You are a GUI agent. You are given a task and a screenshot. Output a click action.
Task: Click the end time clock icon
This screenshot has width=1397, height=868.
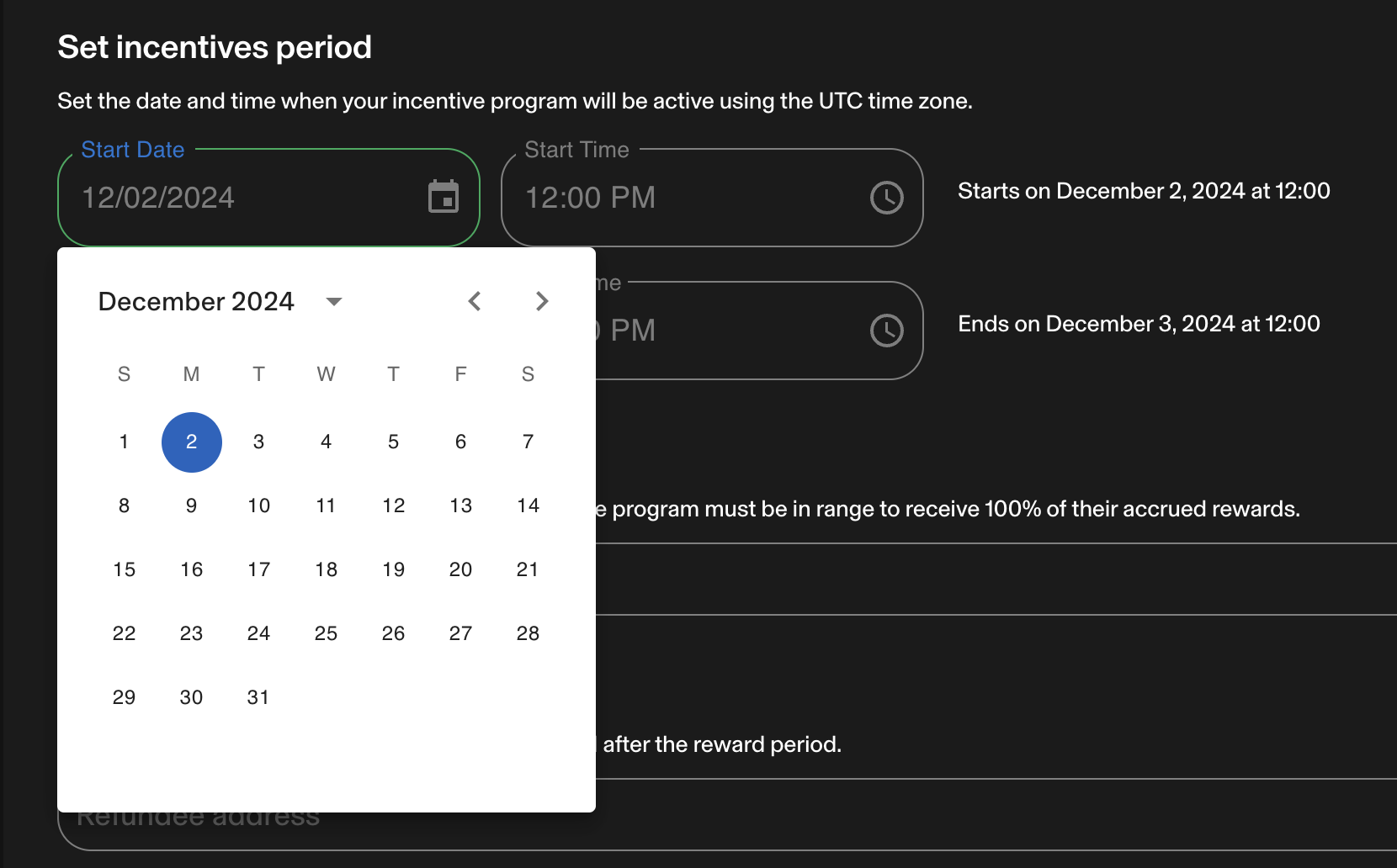point(887,331)
